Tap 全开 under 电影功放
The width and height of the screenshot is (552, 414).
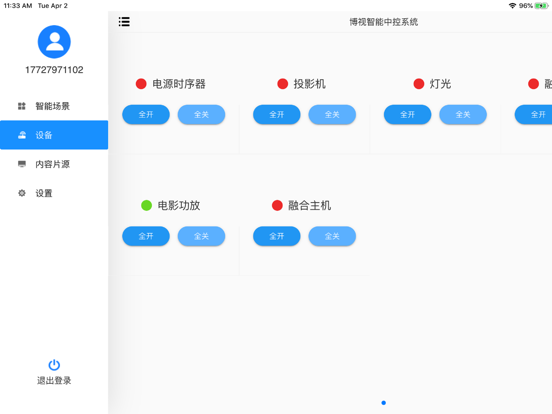pyautogui.click(x=146, y=236)
